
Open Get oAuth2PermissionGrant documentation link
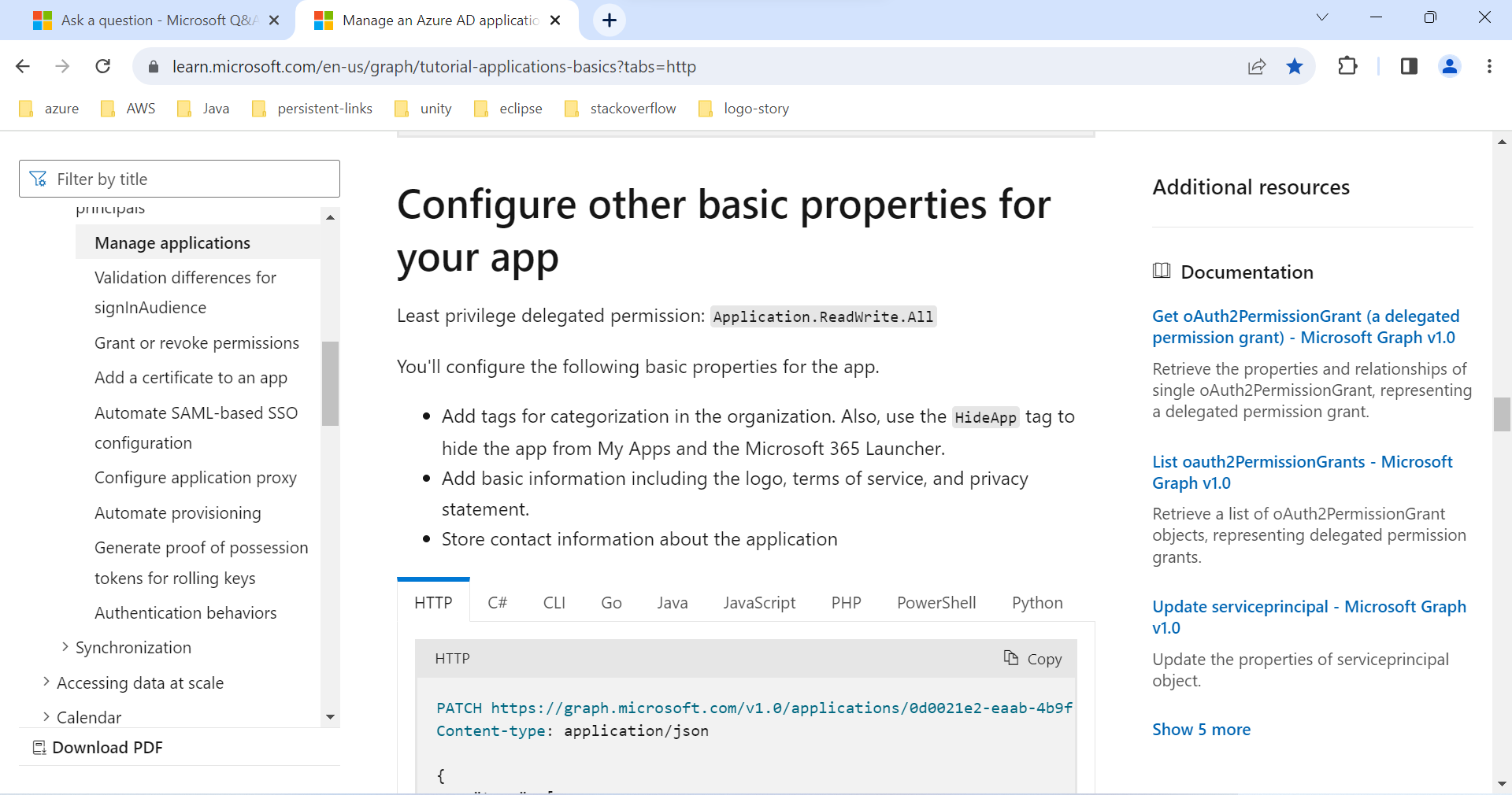(1306, 327)
